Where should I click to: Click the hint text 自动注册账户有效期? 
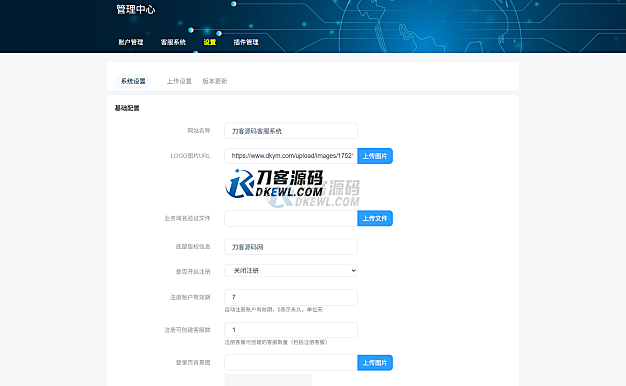pyautogui.click(x=273, y=309)
